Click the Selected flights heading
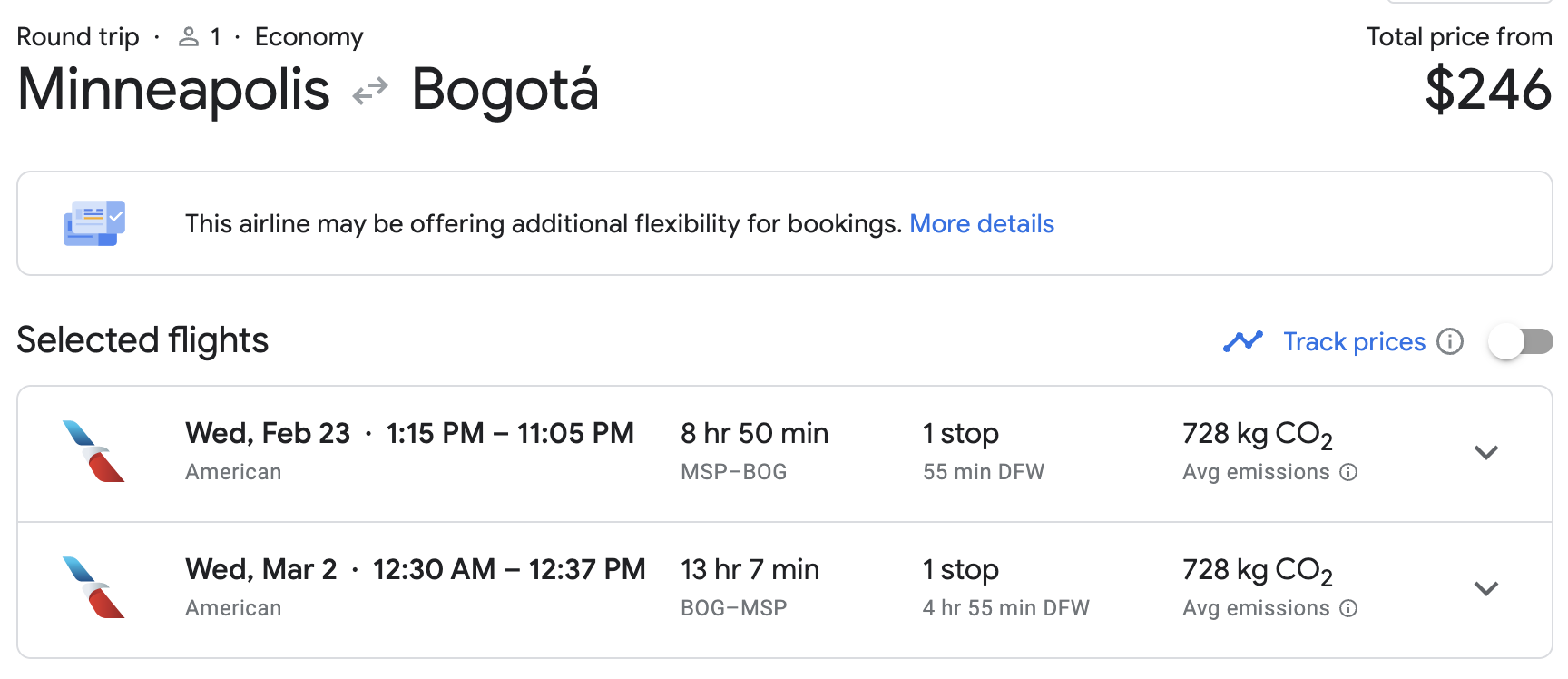Viewport: 1568px width, 679px height. [142, 339]
